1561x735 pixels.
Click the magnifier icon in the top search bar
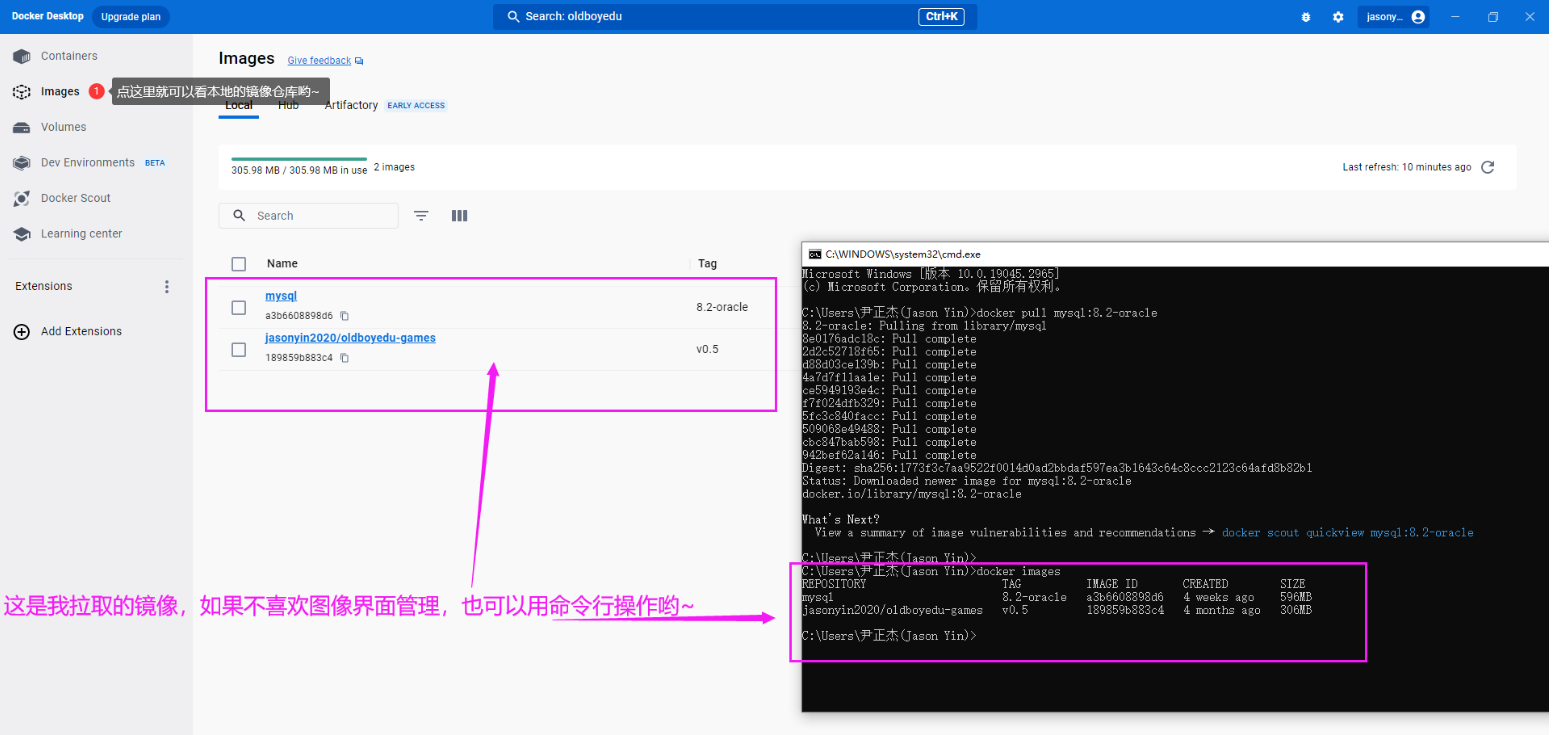pyautogui.click(x=514, y=17)
